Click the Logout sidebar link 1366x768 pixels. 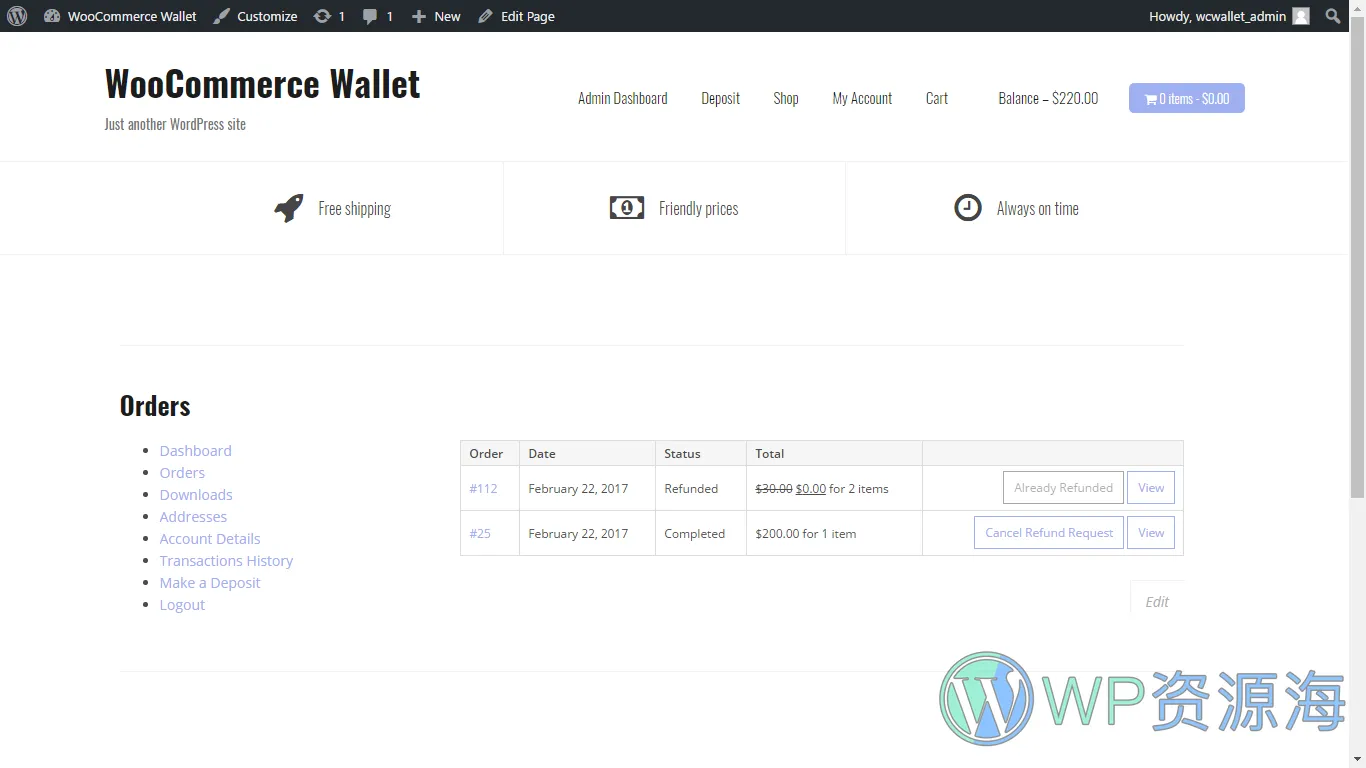[x=182, y=605]
